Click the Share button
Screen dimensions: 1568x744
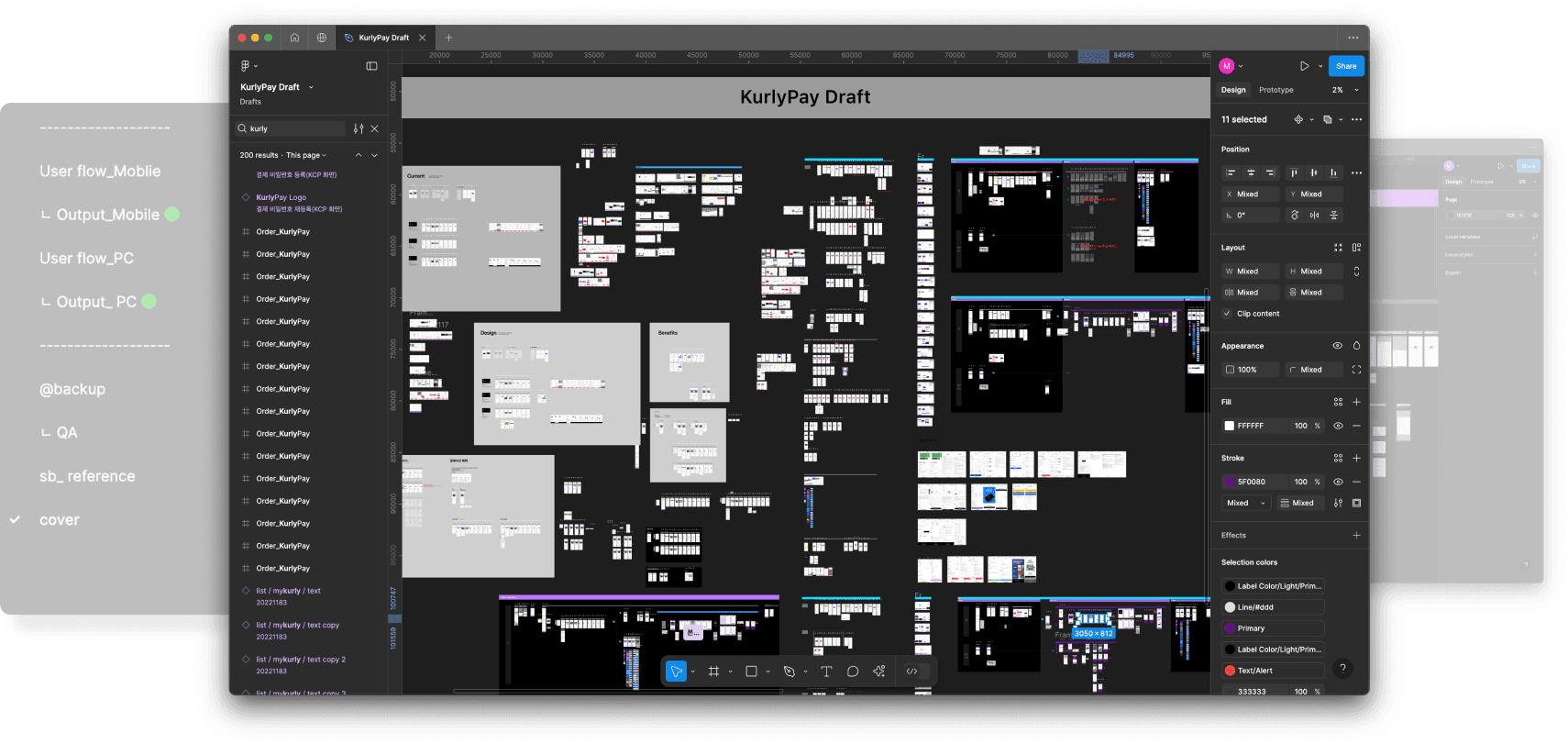pyautogui.click(x=1346, y=66)
